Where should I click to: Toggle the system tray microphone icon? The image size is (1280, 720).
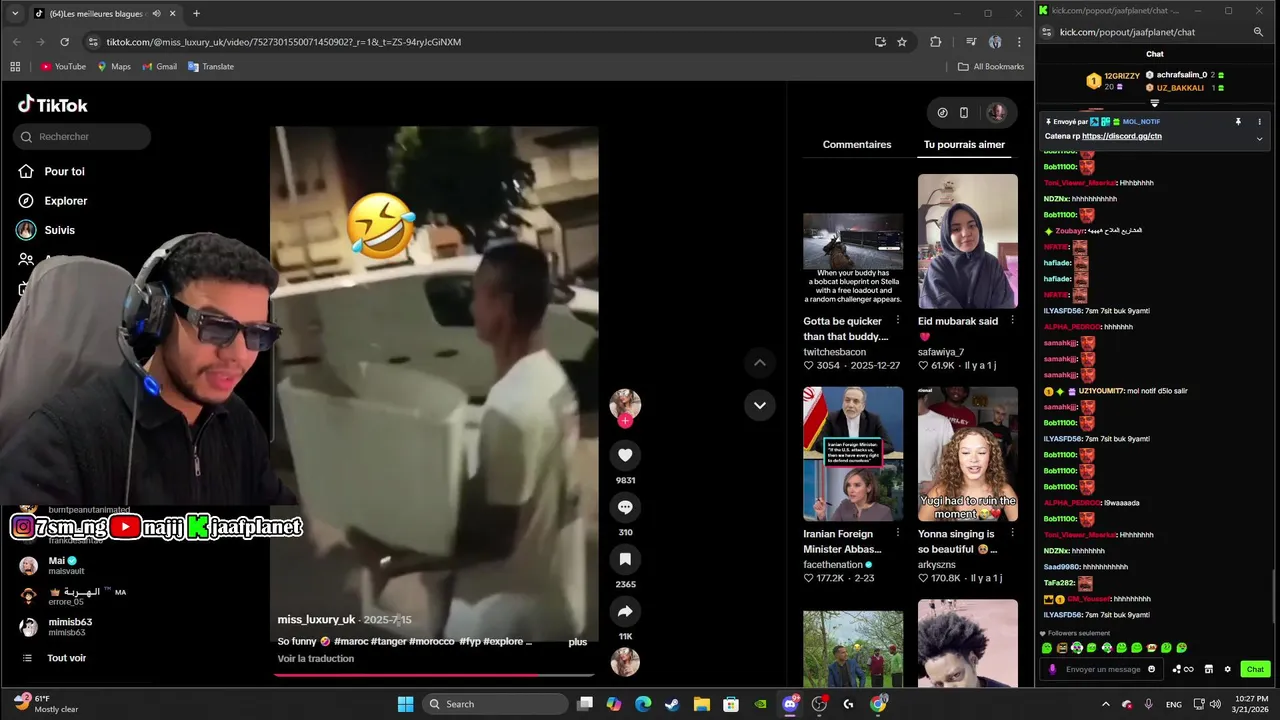(x=1148, y=704)
